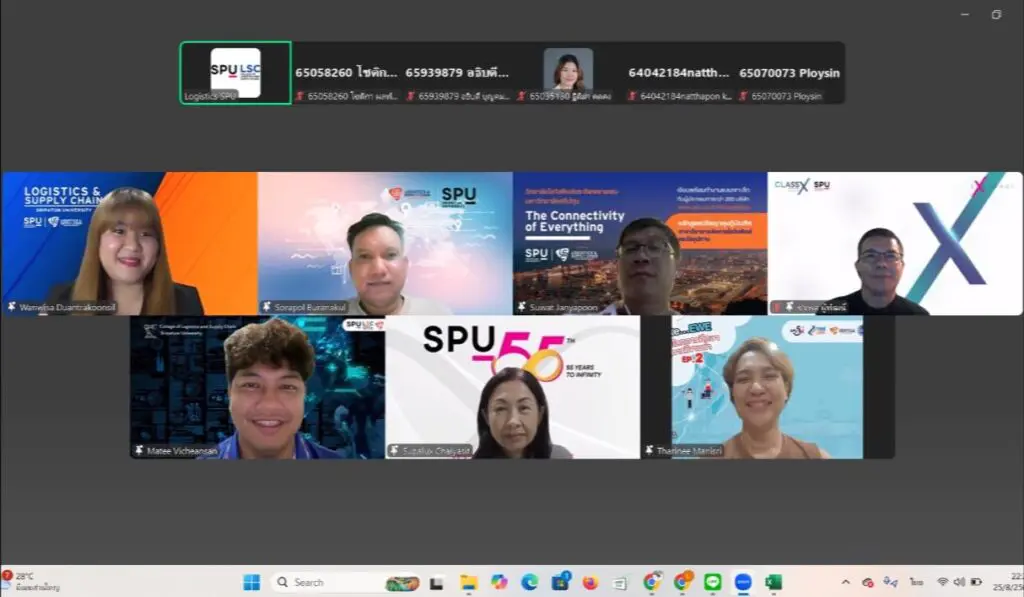
Task: Launch Microsoft Edge from the taskbar
Action: [x=529, y=582]
